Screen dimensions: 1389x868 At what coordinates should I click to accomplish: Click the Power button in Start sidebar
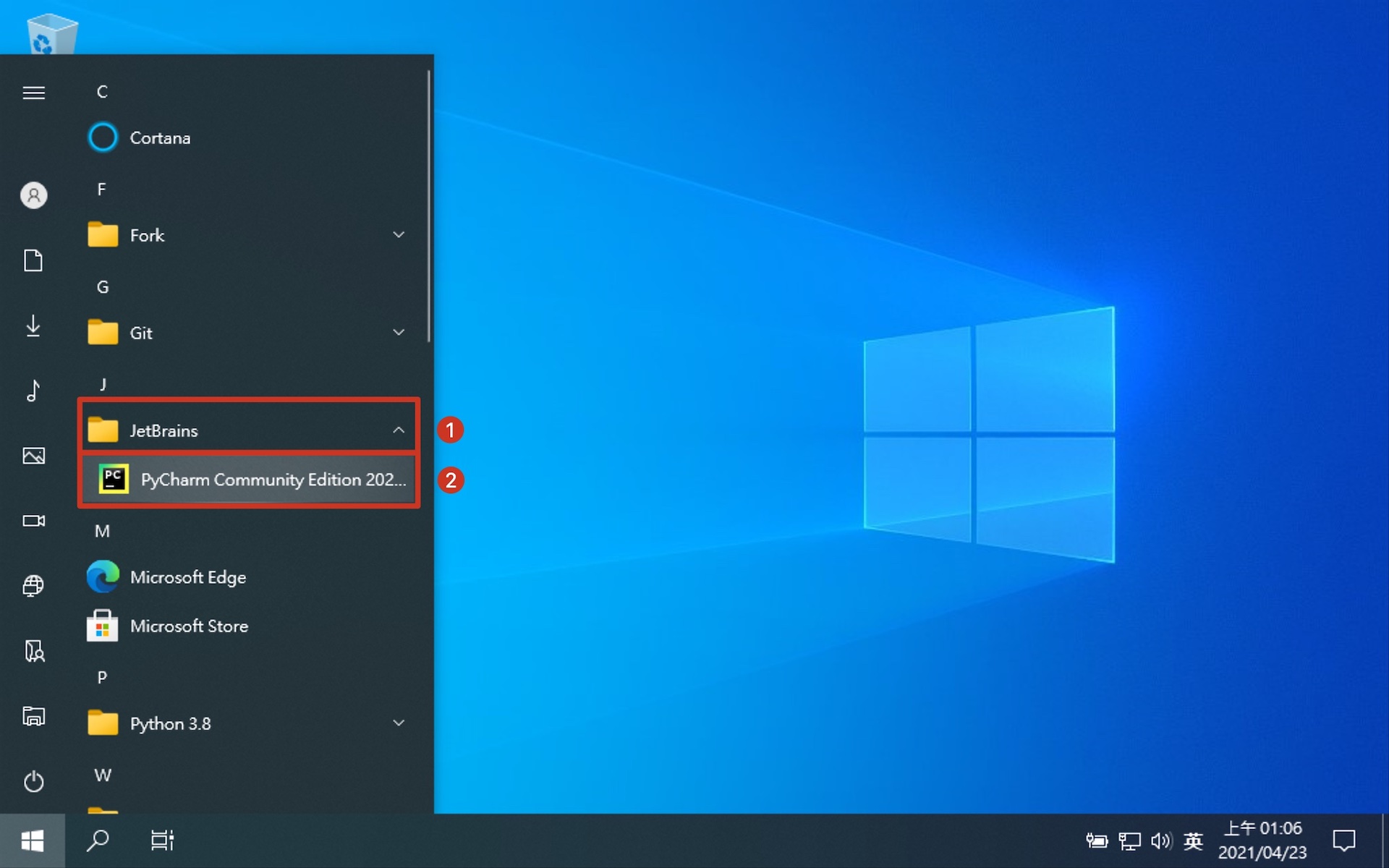33,781
